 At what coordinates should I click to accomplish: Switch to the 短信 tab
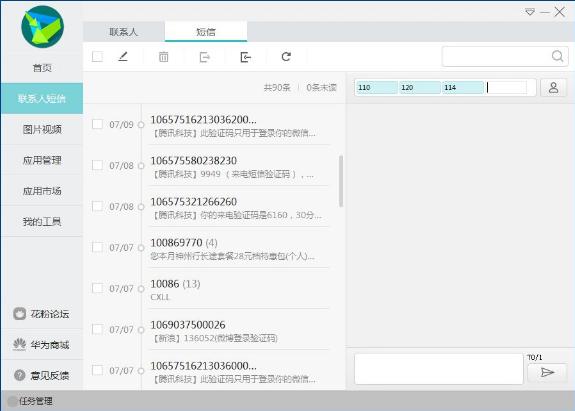(x=206, y=32)
